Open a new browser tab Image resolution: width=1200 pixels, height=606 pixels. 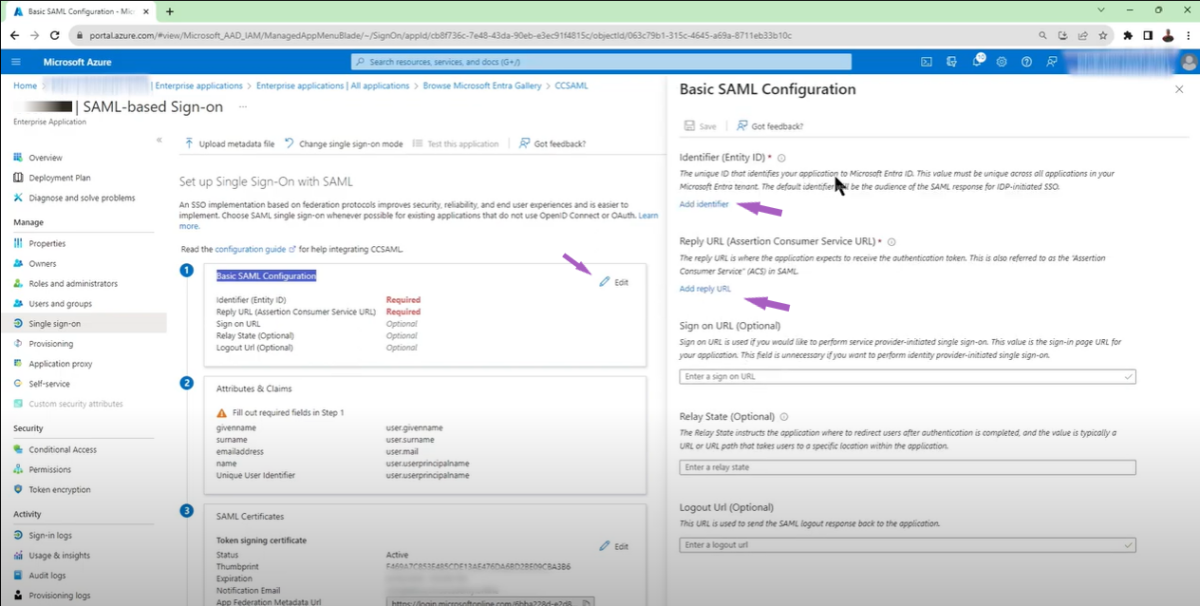coord(169,11)
